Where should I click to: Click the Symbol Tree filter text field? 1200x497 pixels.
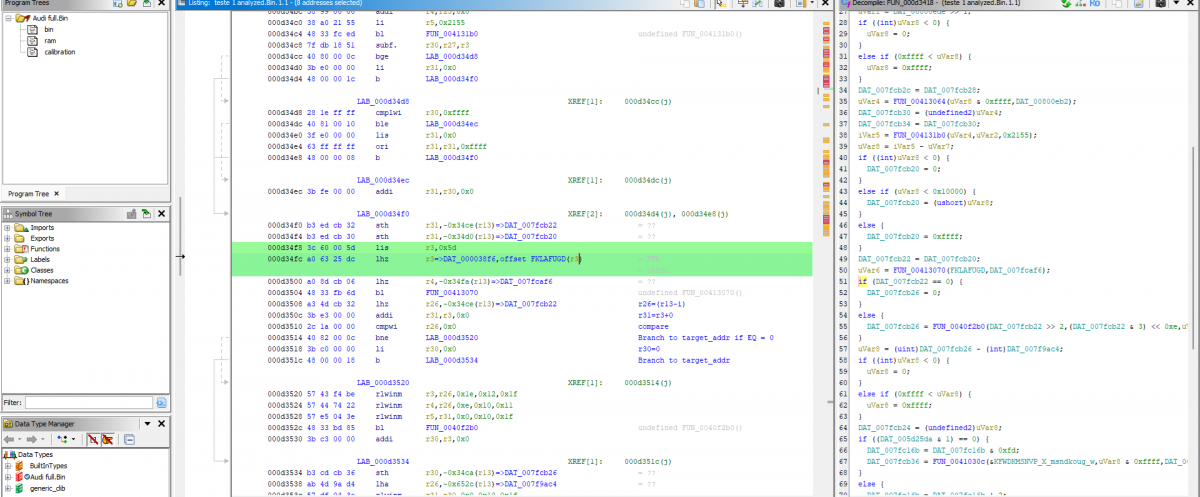(x=87, y=402)
